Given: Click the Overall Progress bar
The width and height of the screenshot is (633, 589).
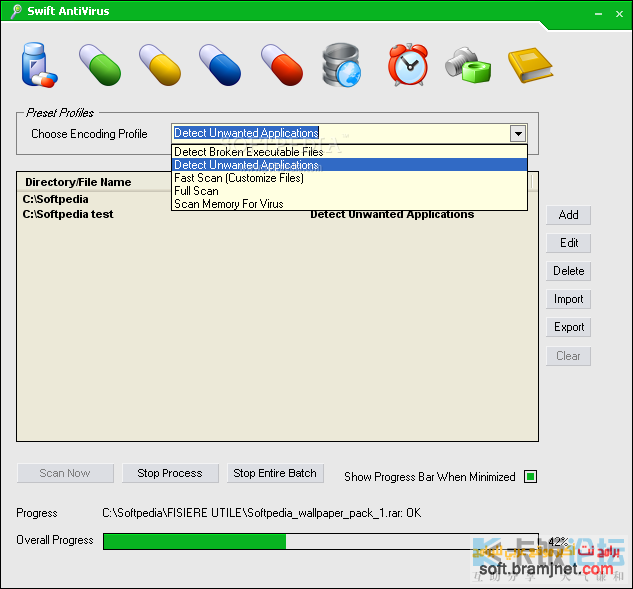Looking at the screenshot, I should [321, 541].
